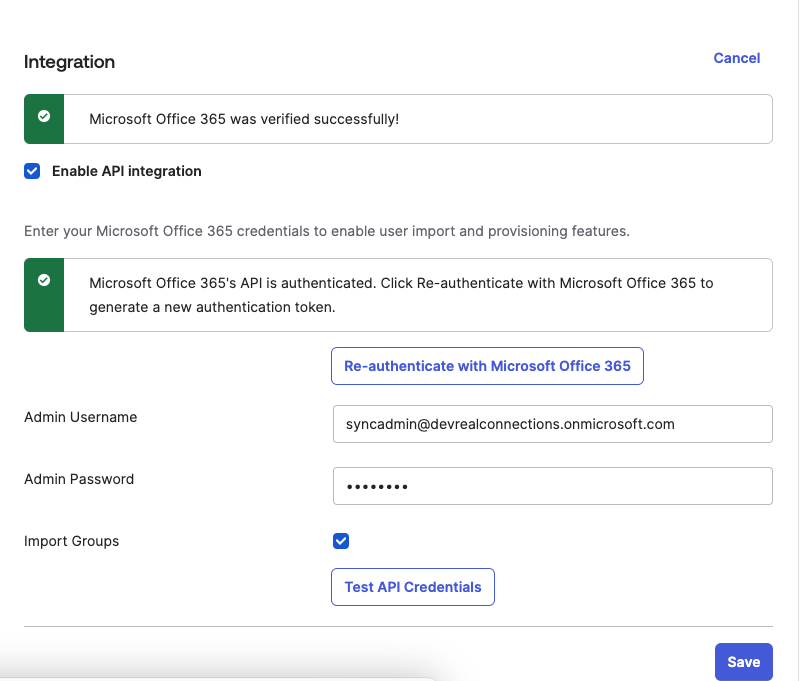The width and height of the screenshot is (800, 681).
Task: Click checkmark icon in API authenticated banner
Action: click(44, 280)
